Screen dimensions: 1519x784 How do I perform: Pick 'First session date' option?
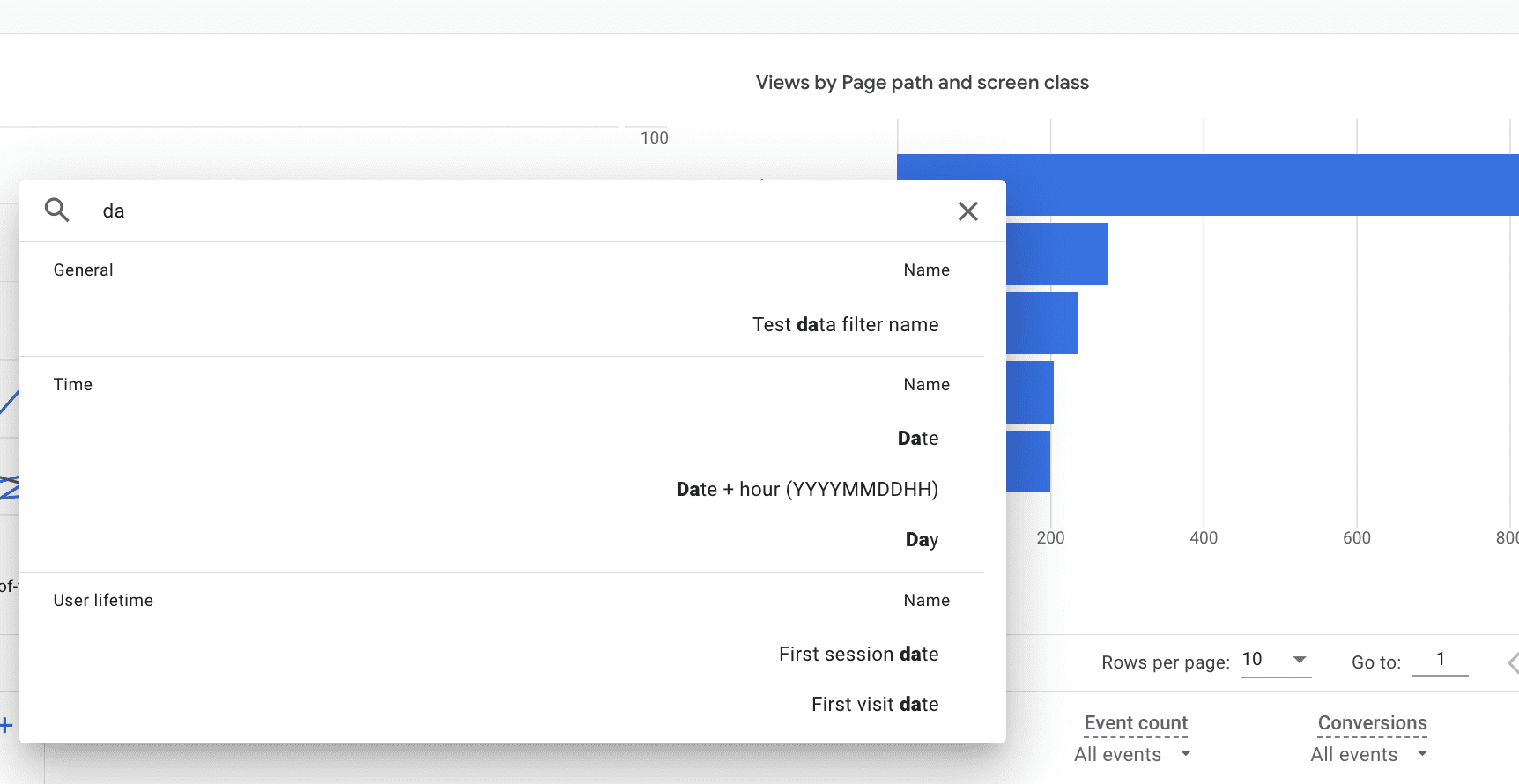858,654
